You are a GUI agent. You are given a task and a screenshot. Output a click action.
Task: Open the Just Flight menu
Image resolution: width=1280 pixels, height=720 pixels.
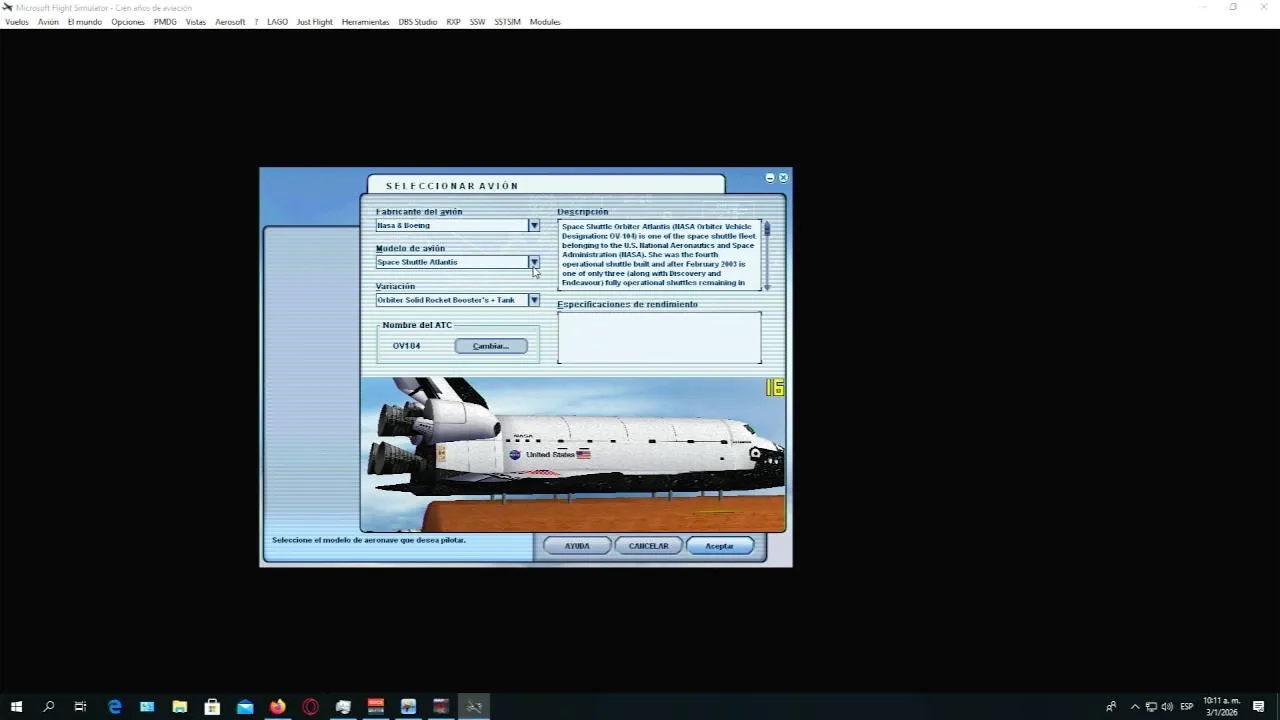pyautogui.click(x=314, y=22)
